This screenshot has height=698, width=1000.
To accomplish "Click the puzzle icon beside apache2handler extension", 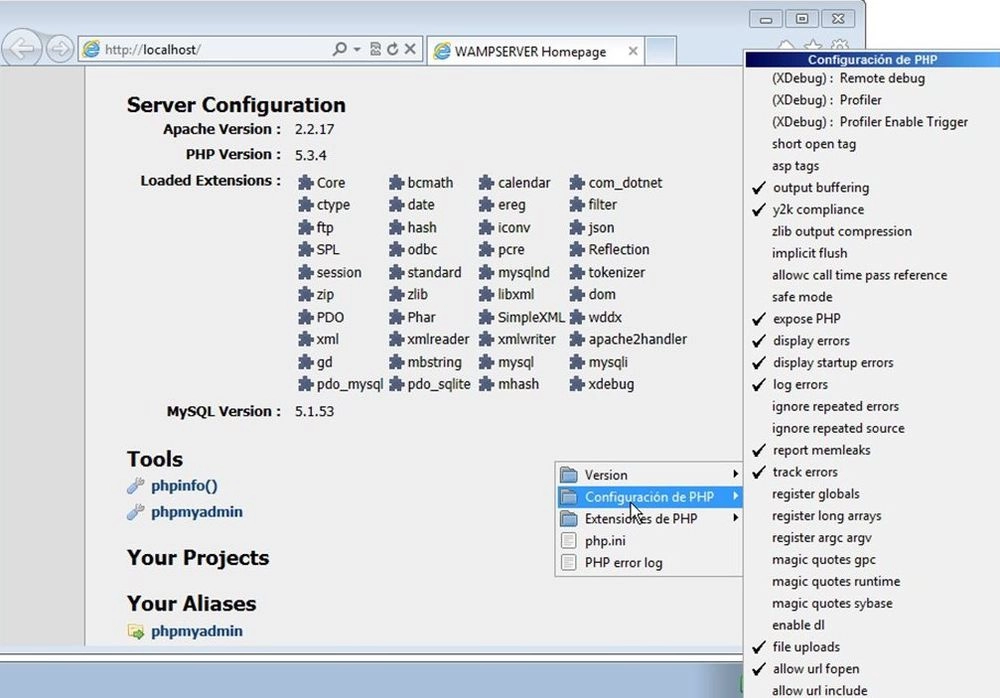I will coord(577,339).
